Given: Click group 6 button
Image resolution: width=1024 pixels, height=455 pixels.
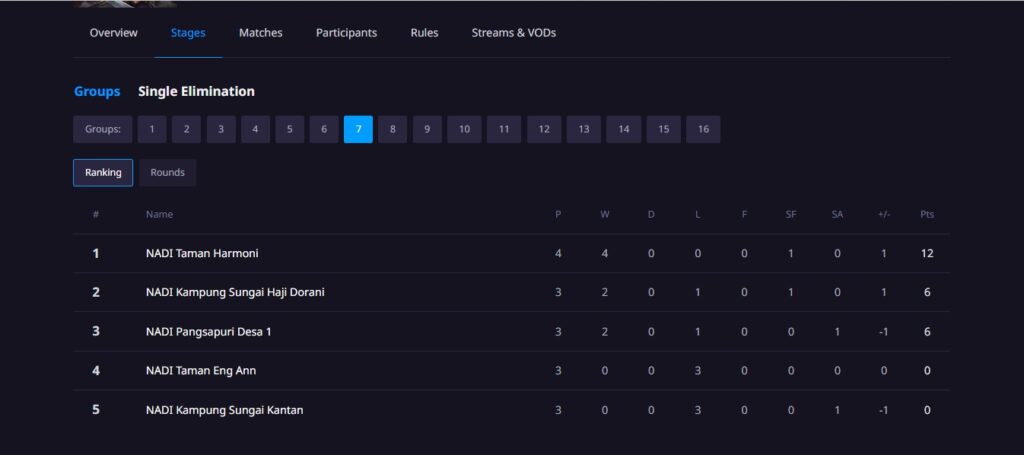Looking at the screenshot, I should (324, 130).
